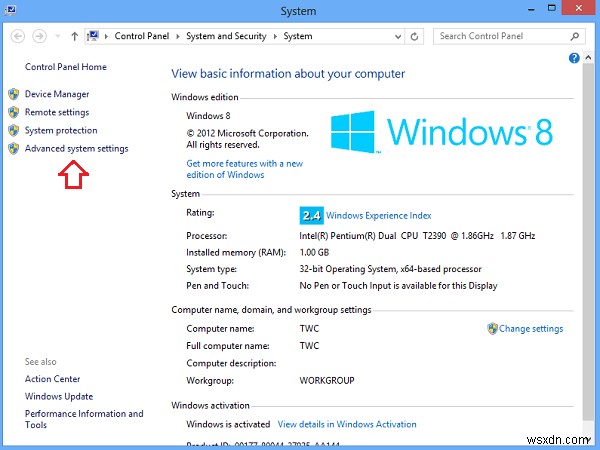Image resolution: width=600 pixels, height=450 pixels.
Task: View details in Windows Activation
Action: [347, 424]
